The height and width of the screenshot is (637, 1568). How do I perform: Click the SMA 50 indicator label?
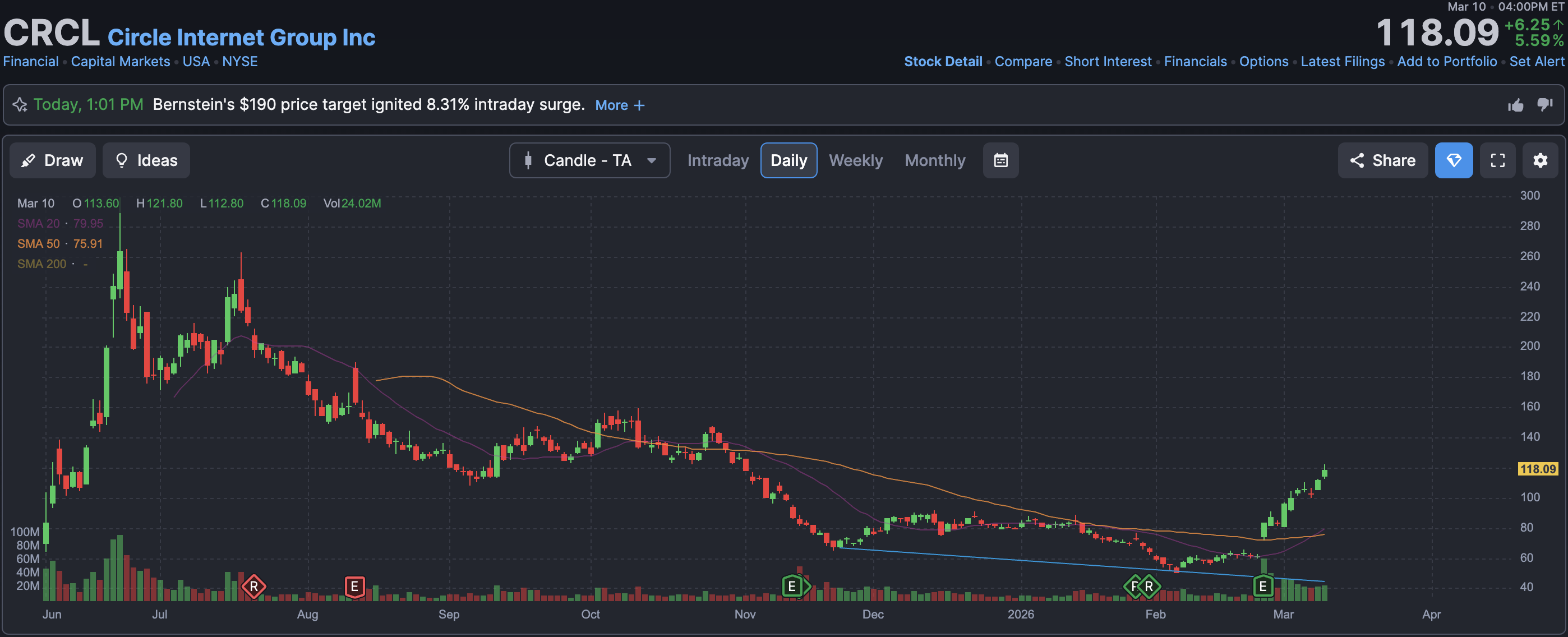39,244
